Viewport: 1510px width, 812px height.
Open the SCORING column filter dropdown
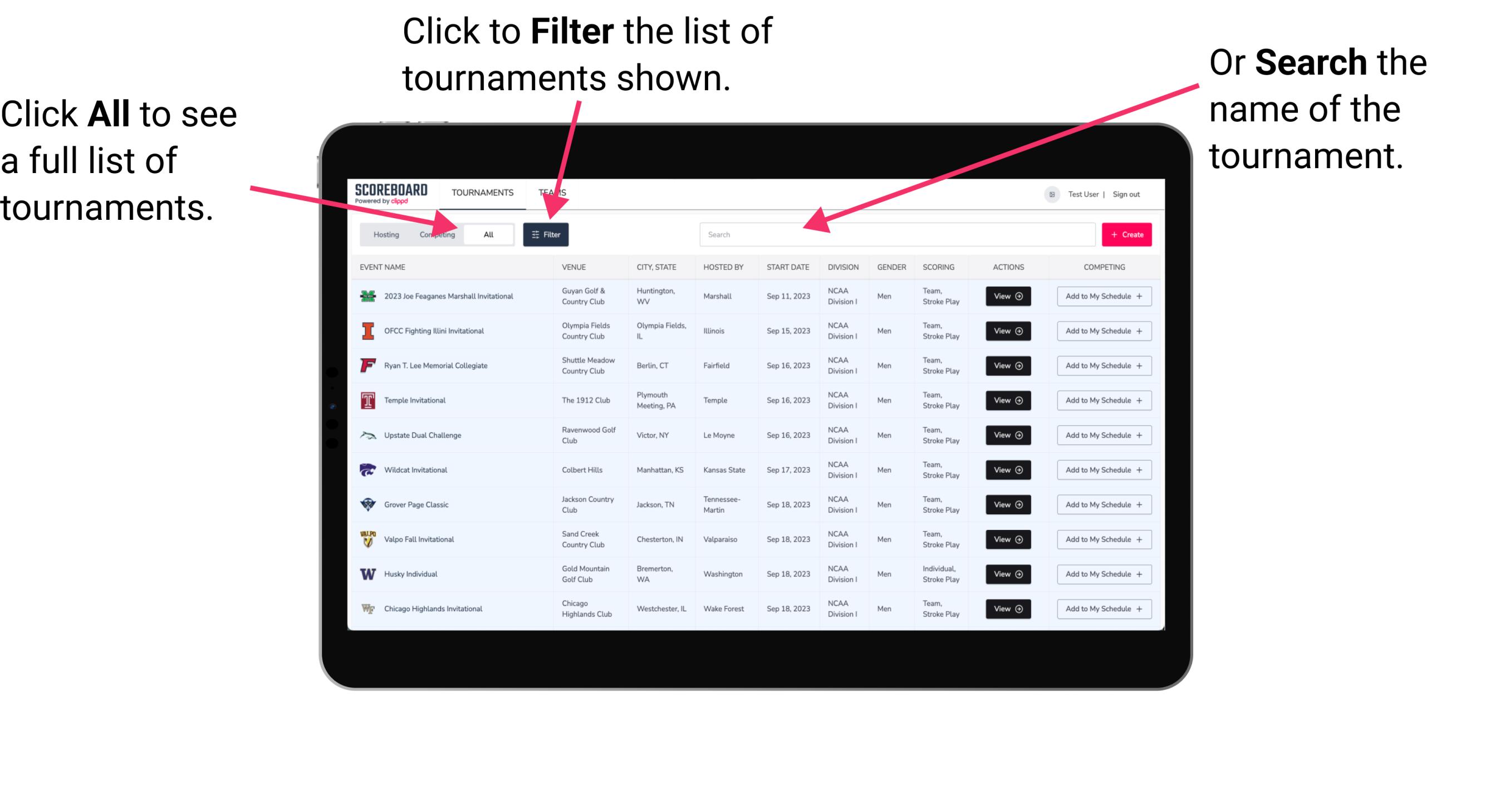[937, 267]
